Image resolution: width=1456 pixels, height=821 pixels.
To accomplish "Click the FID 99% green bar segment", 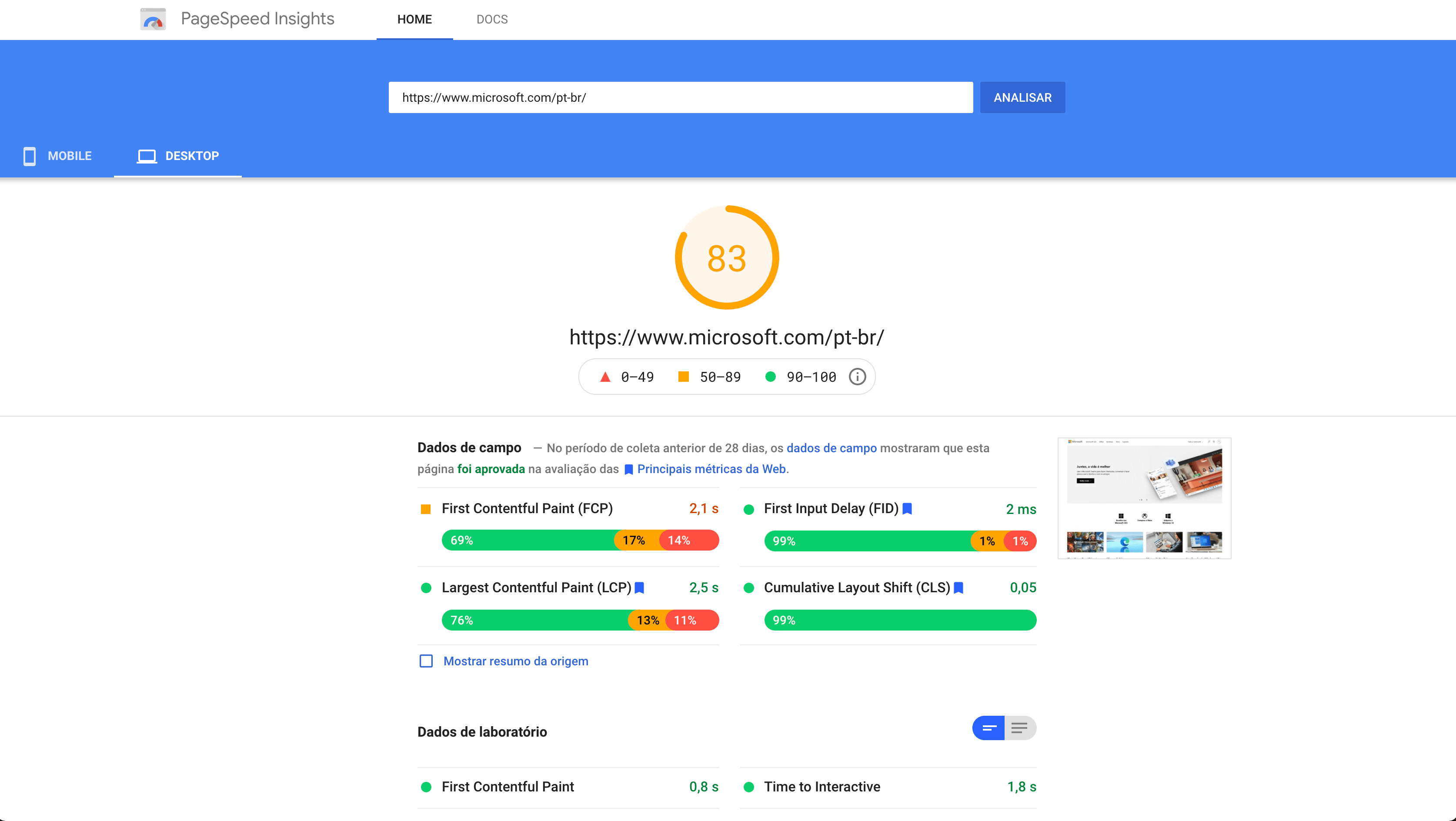I will (x=868, y=541).
